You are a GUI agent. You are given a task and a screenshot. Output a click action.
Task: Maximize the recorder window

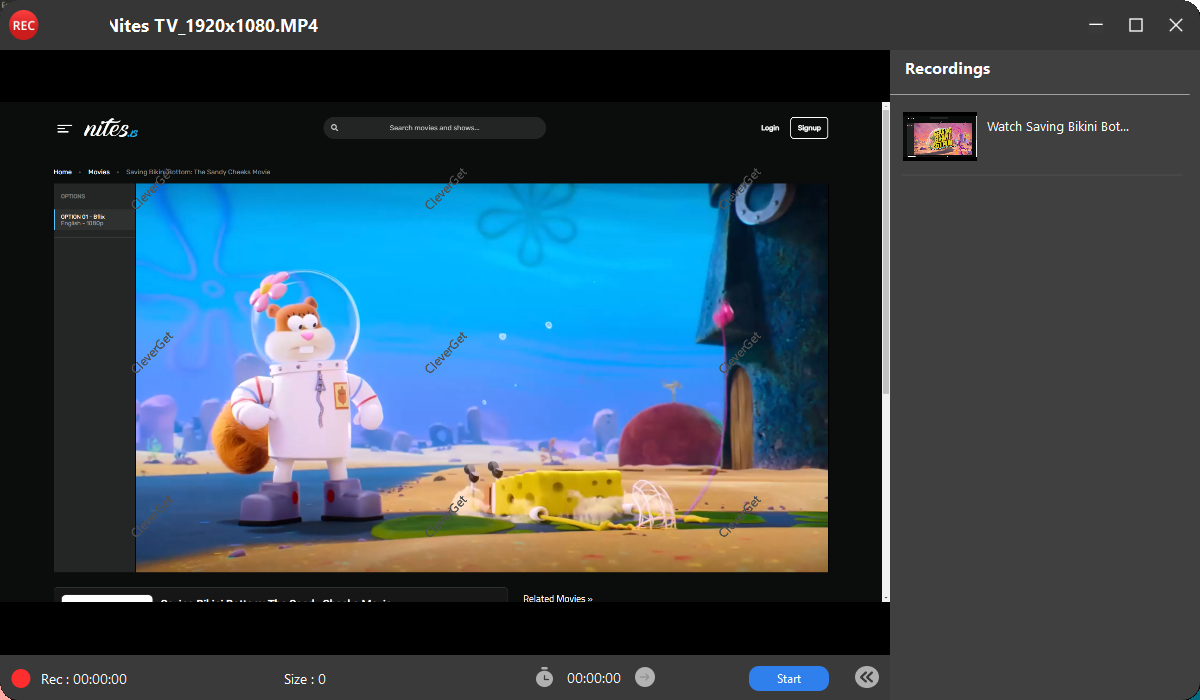(1136, 25)
